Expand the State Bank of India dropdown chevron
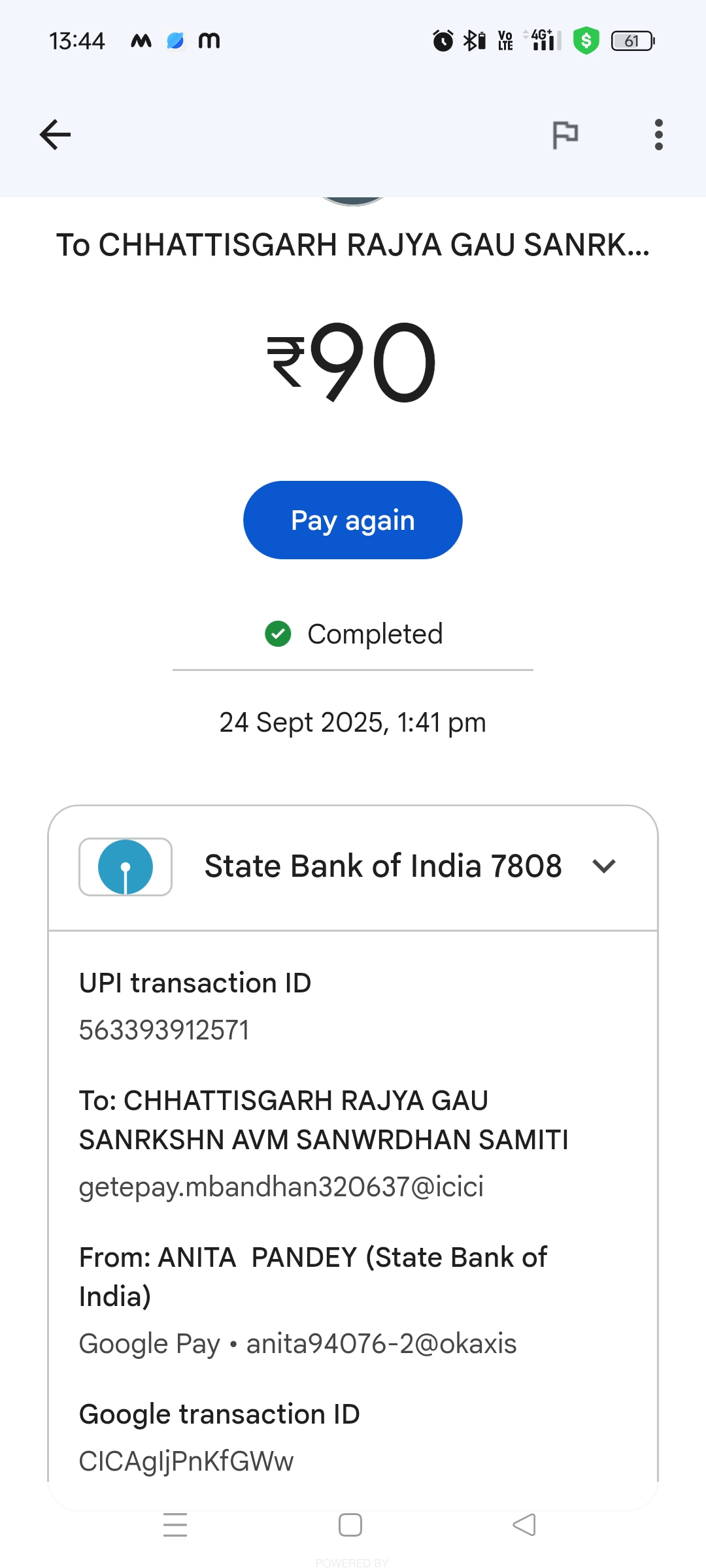This screenshot has width=706, height=1568. [x=603, y=866]
